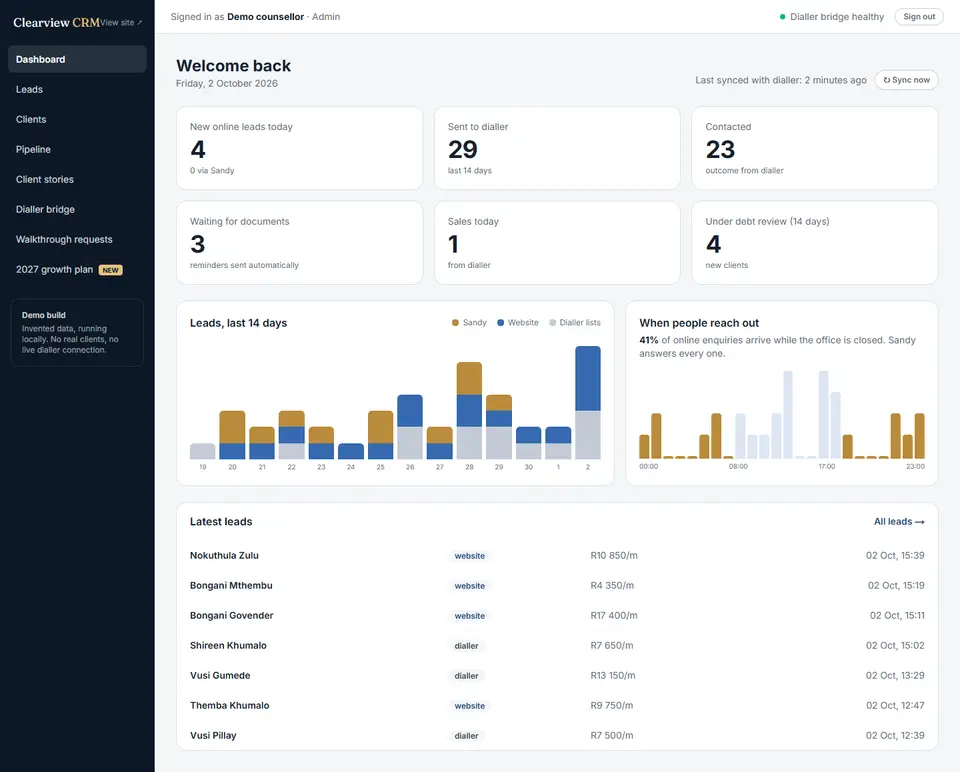The image size is (960, 772).
Task: Click lead name Vusi Gumede
Action: click(x=220, y=675)
